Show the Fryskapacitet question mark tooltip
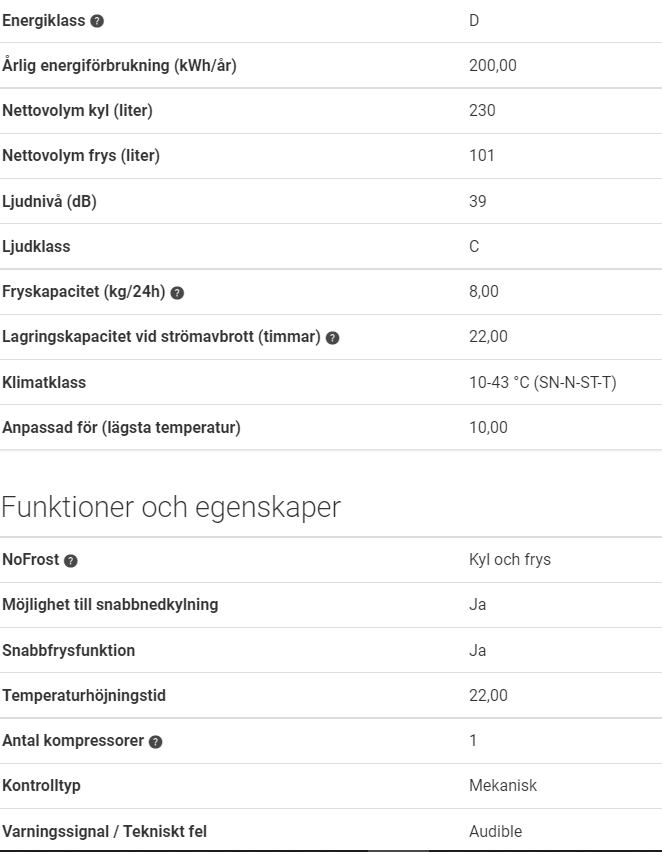The image size is (662, 852). tap(177, 293)
